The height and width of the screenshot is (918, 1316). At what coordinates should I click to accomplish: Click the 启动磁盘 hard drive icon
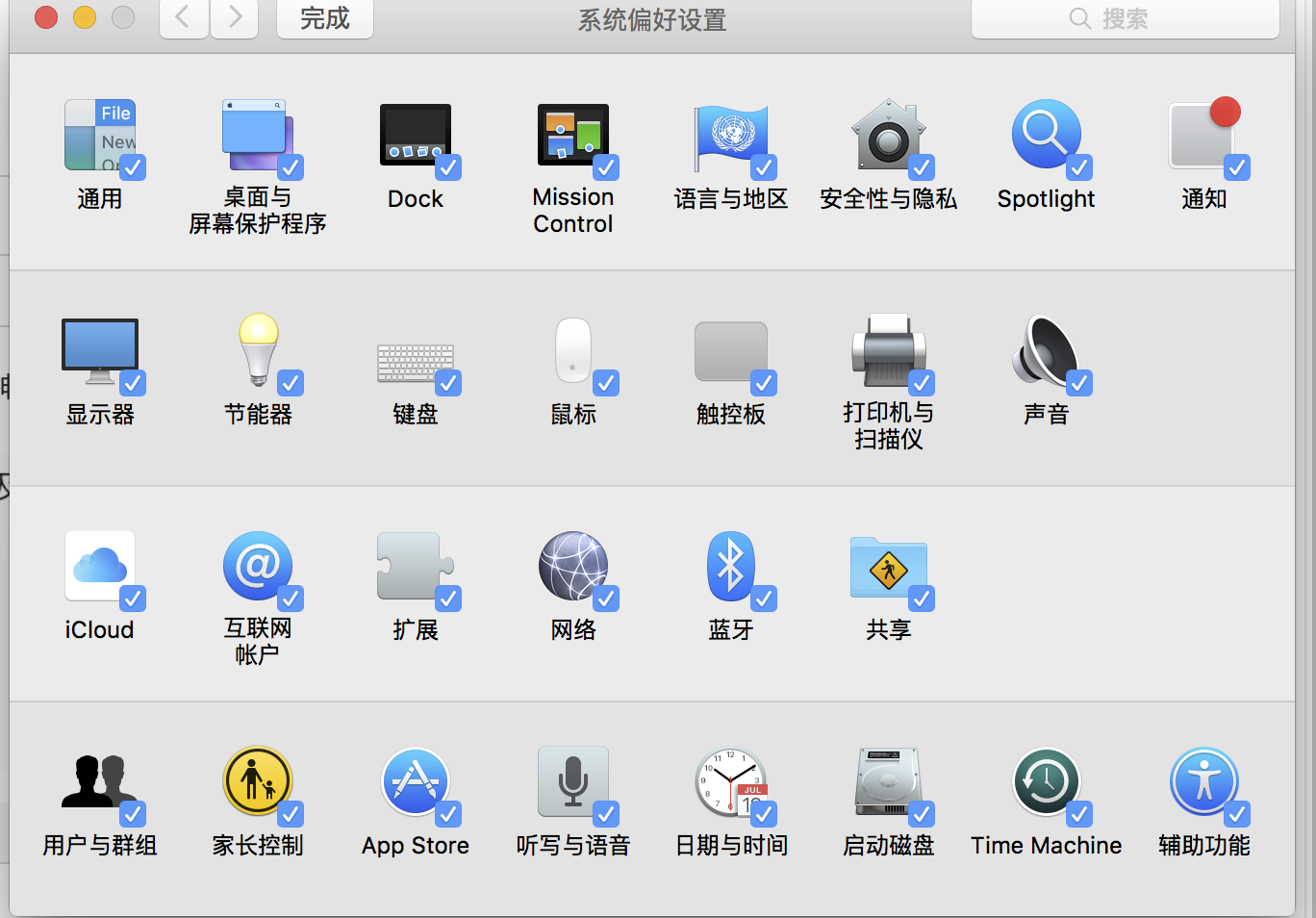[x=887, y=782]
